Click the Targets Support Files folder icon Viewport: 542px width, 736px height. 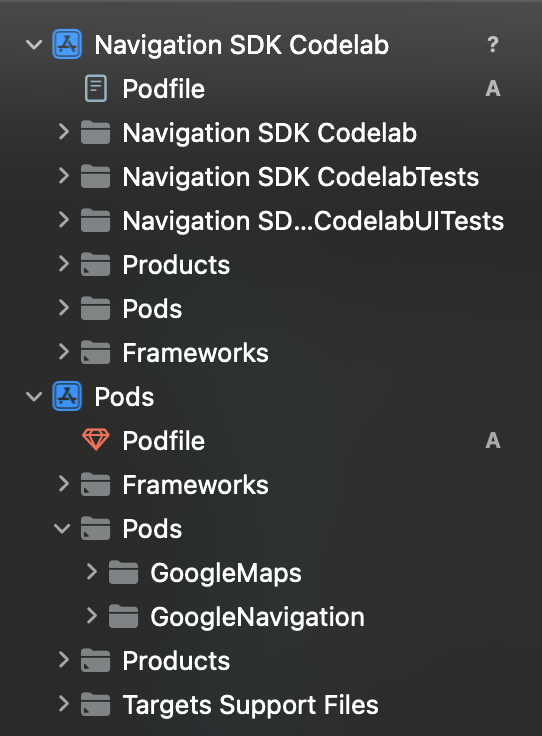[95, 705]
